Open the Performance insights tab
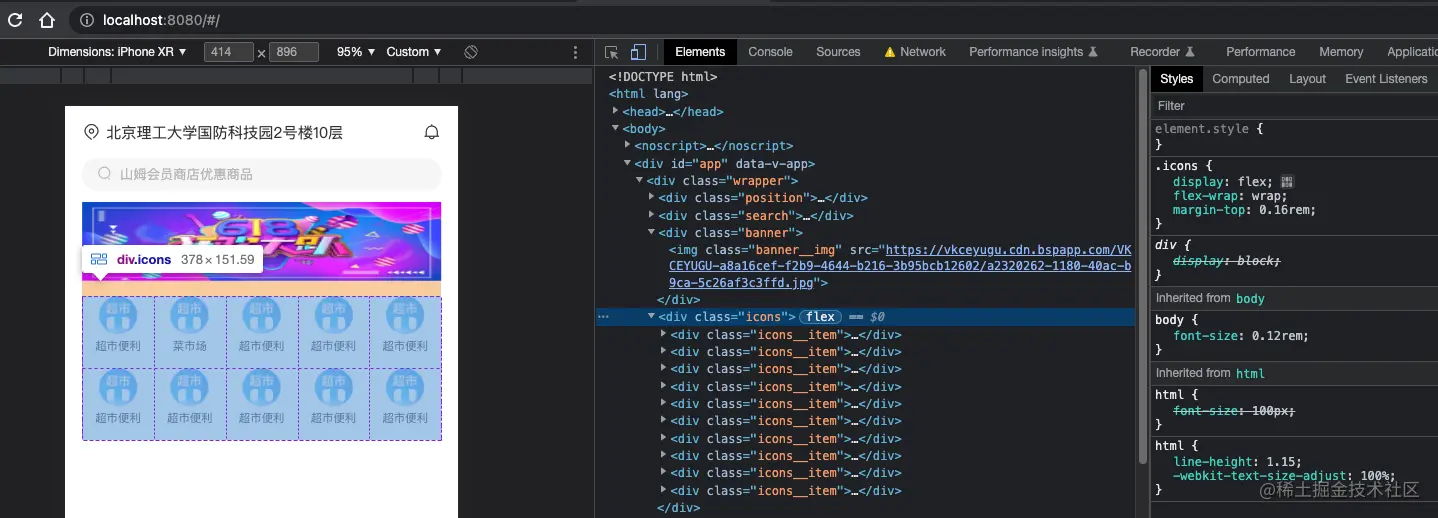Screen dimensions: 1438x518 [x=1033, y=52]
